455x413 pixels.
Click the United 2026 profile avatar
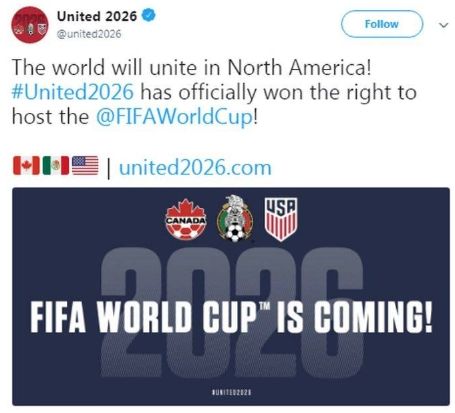point(30,25)
